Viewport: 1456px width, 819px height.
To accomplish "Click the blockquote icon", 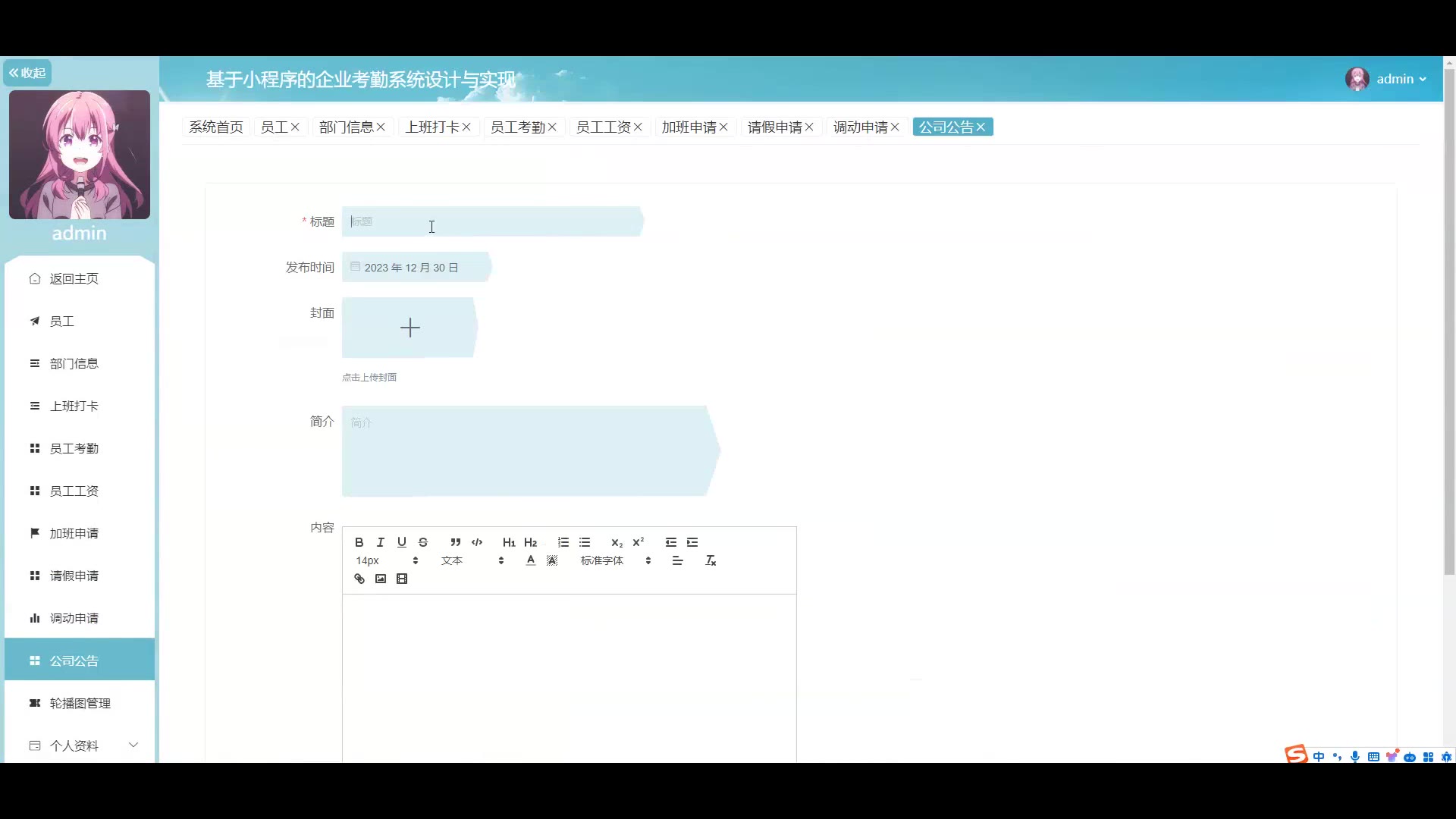I will pos(455,542).
